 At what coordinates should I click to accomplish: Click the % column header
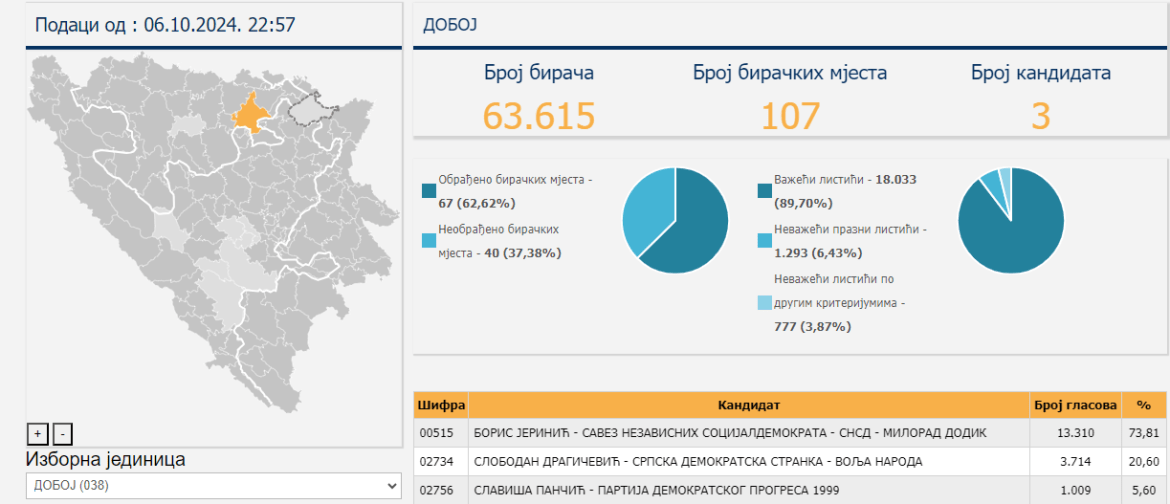point(1144,405)
